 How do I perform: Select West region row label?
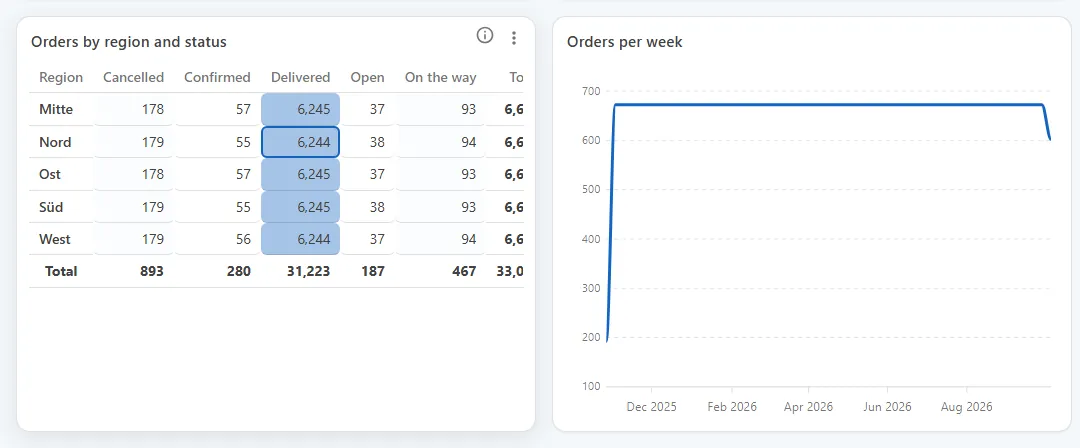(x=55, y=239)
